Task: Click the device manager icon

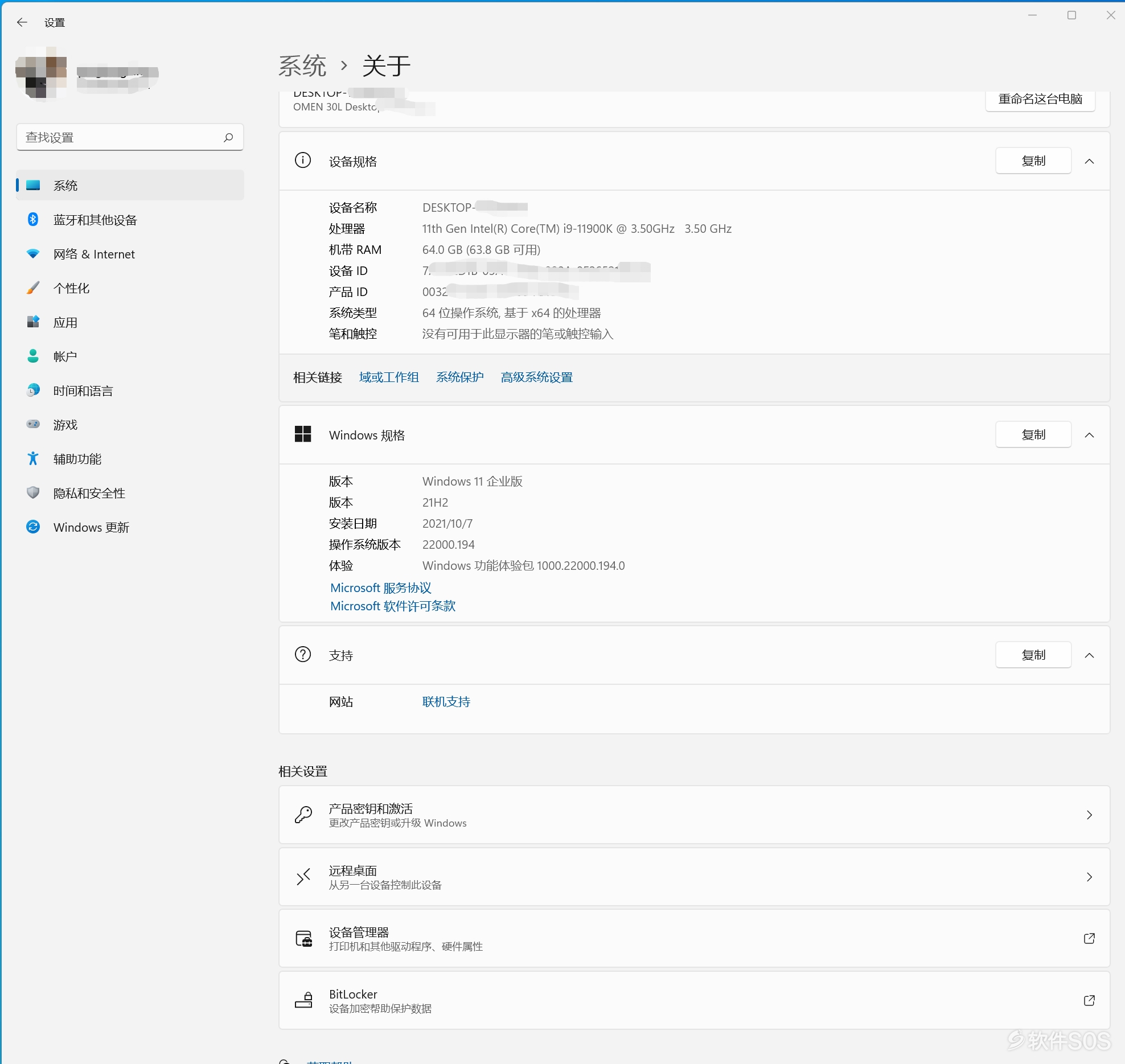Action: pyautogui.click(x=303, y=938)
